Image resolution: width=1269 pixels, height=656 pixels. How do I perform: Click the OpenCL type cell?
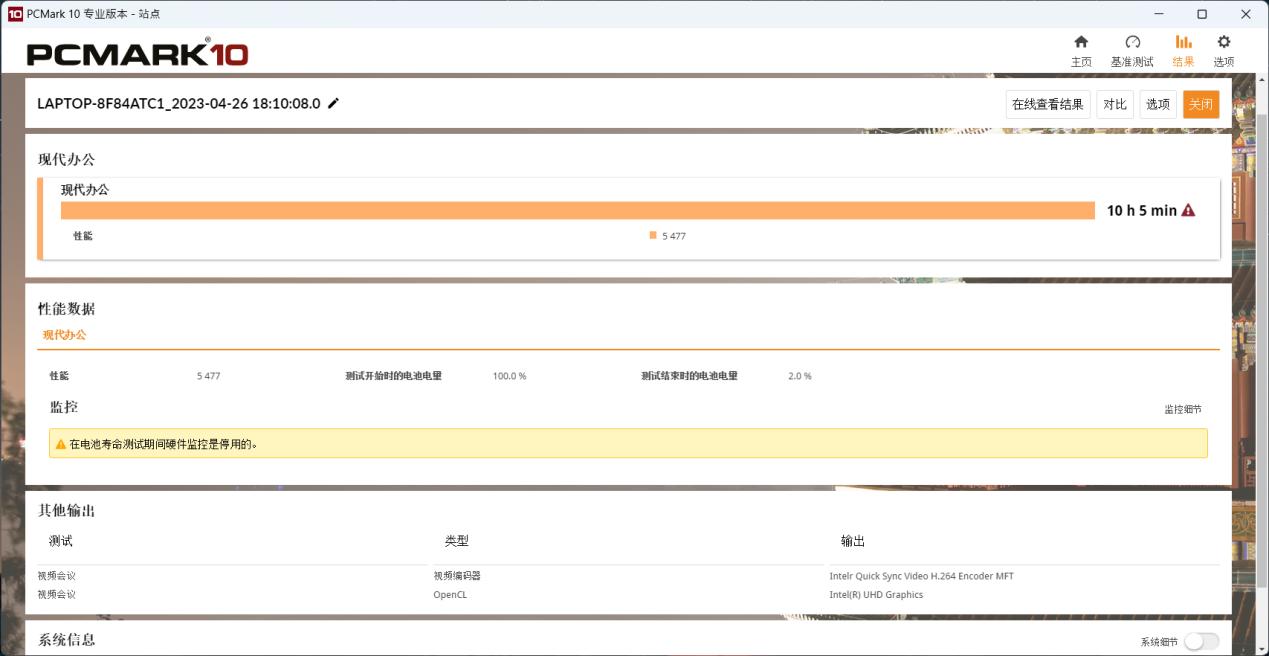[x=450, y=594]
